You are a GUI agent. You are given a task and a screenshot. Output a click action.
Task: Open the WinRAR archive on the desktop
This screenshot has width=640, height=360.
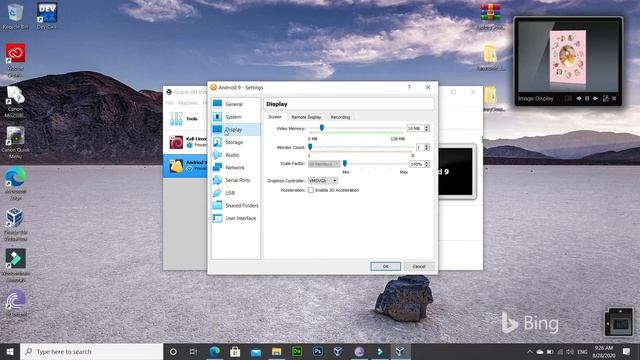click(491, 16)
